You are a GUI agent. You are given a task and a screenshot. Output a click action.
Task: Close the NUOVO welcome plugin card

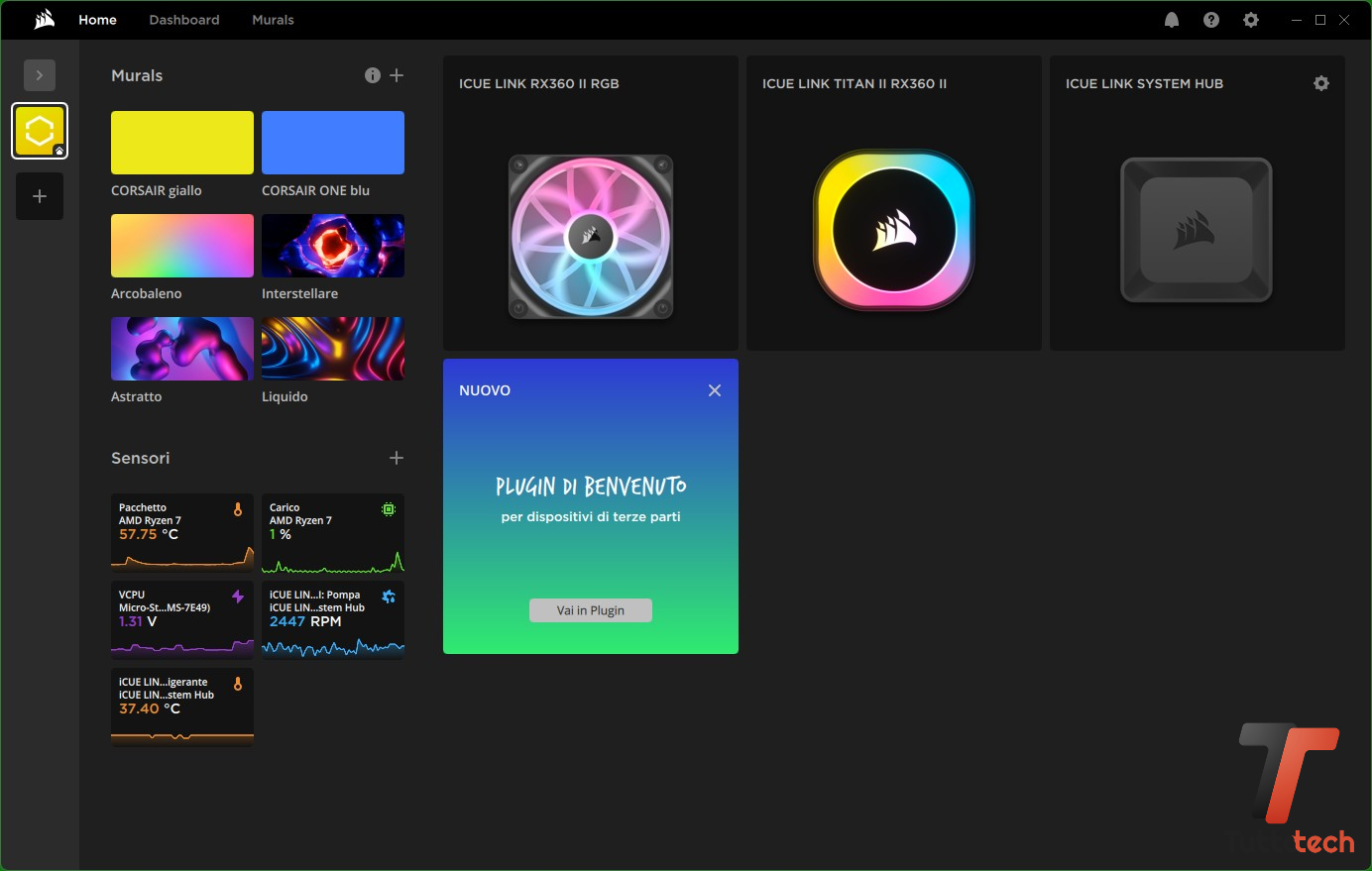(x=715, y=390)
